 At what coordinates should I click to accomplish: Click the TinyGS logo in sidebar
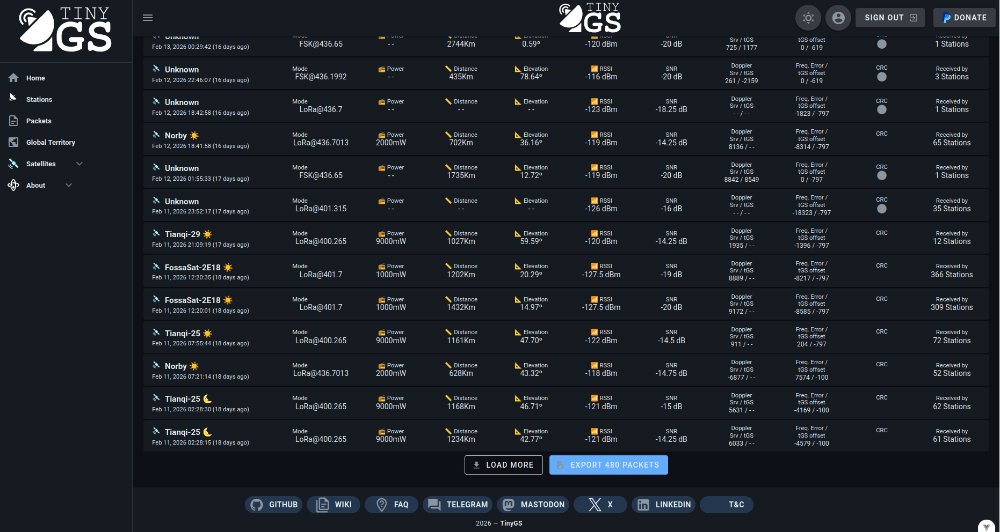click(x=65, y=29)
